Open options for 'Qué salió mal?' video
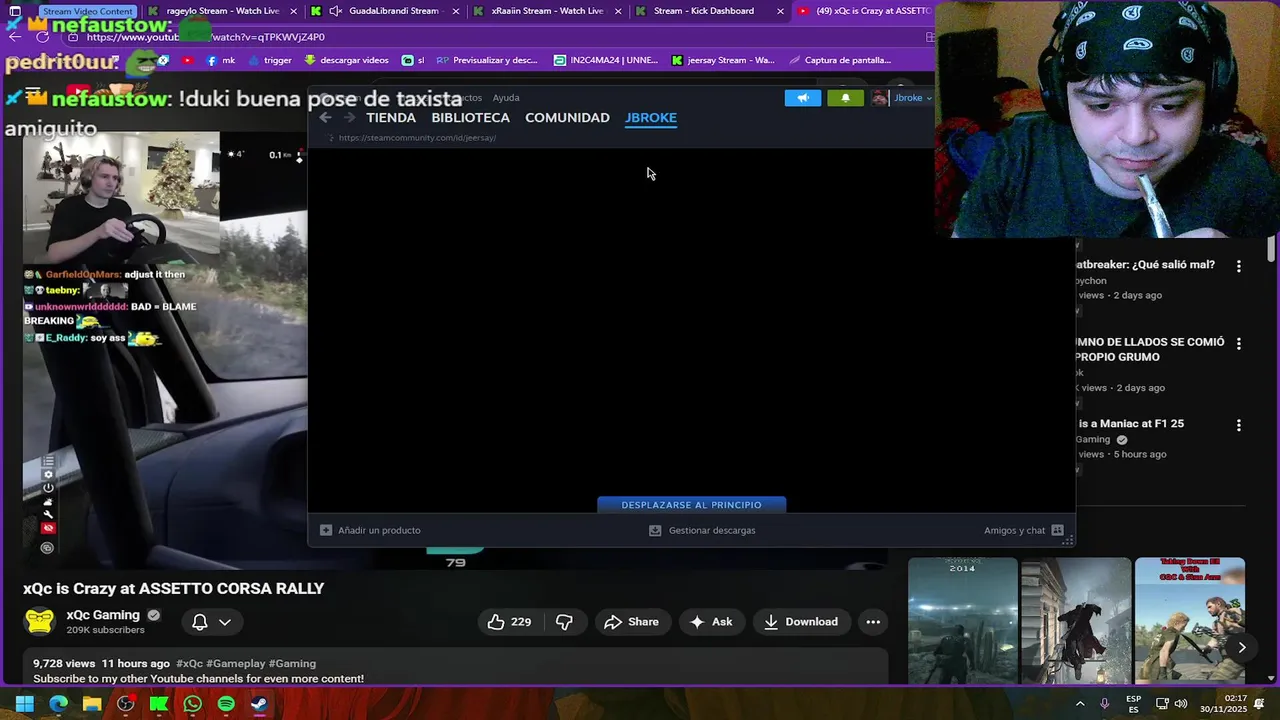This screenshot has height=720, width=1280. (1238, 266)
